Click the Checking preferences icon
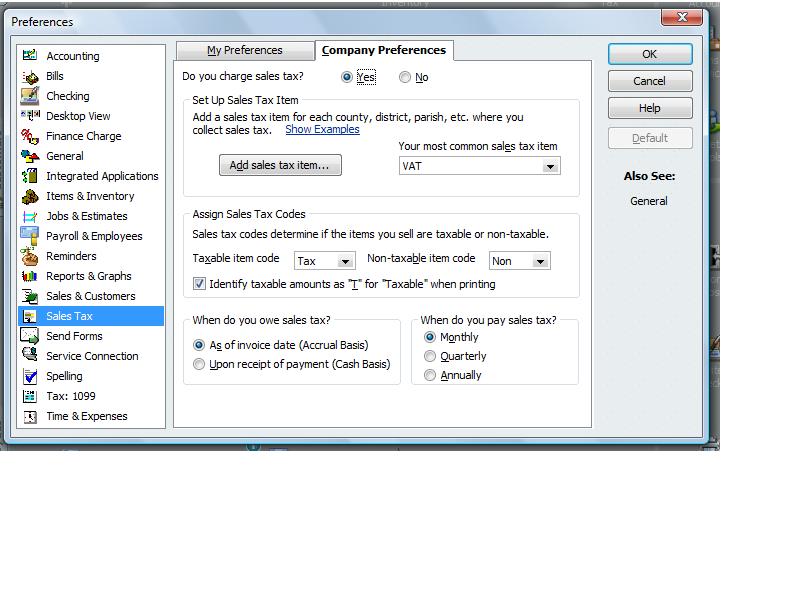798x589 pixels. tap(30, 96)
